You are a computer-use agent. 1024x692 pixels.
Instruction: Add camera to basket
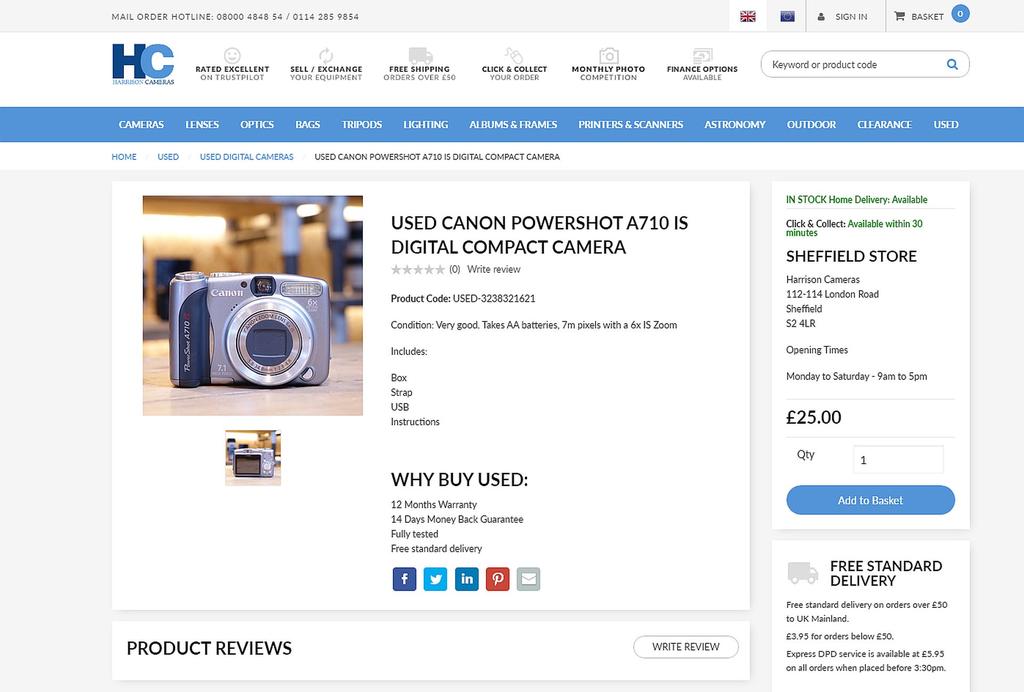(870, 500)
